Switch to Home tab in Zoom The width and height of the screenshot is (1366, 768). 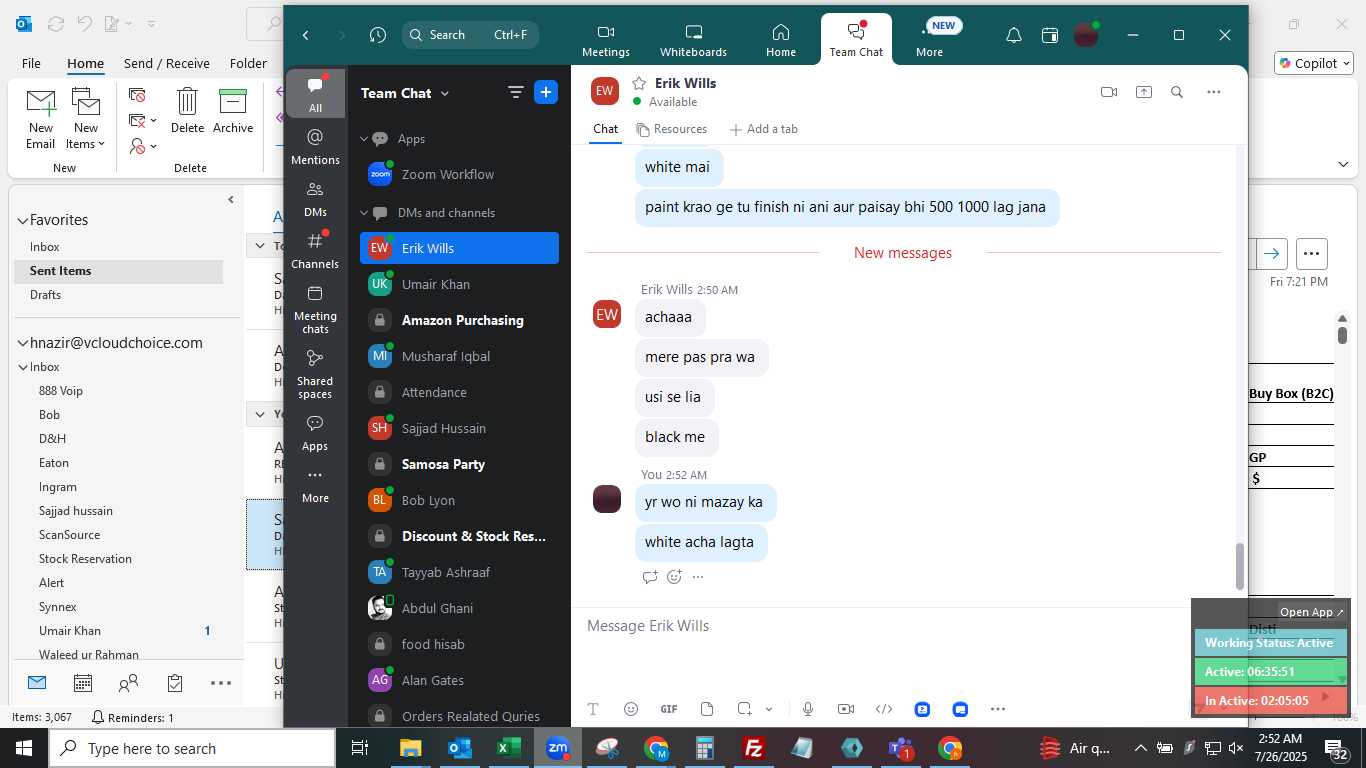[x=781, y=40]
